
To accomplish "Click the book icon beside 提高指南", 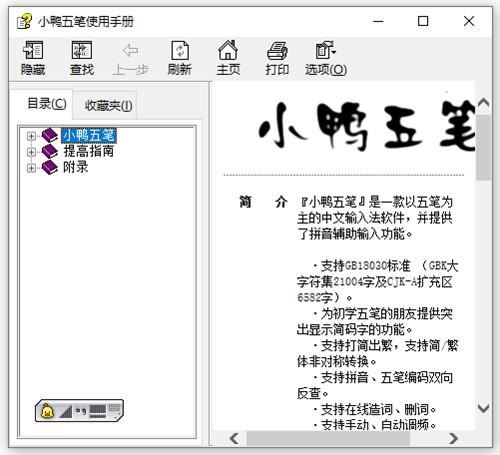I will click(50, 152).
